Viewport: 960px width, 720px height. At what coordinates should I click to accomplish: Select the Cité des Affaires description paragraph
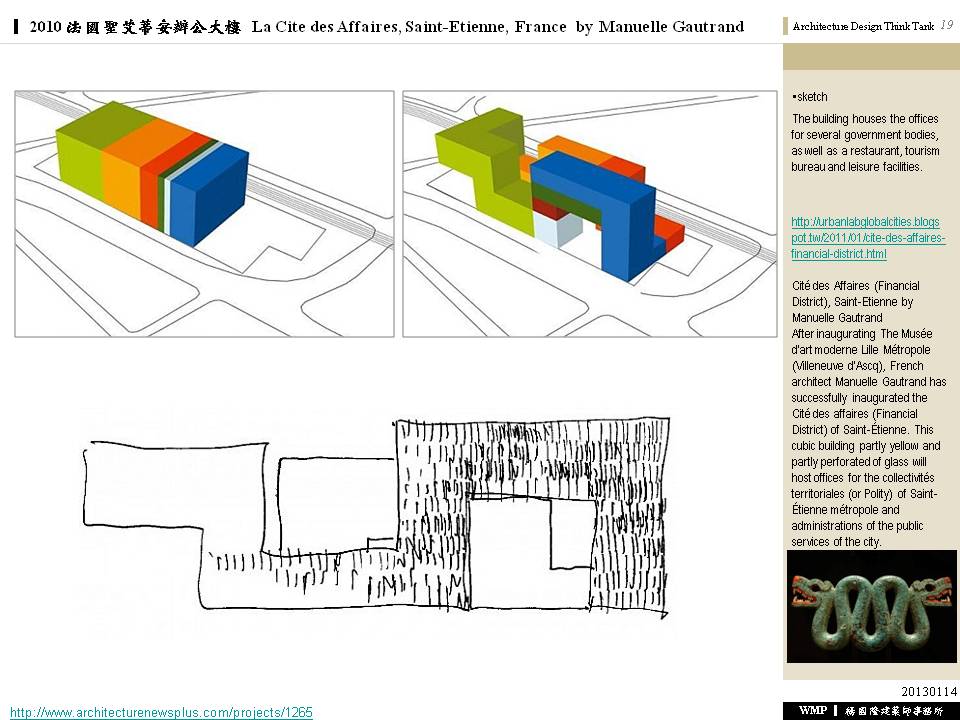pos(866,414)
